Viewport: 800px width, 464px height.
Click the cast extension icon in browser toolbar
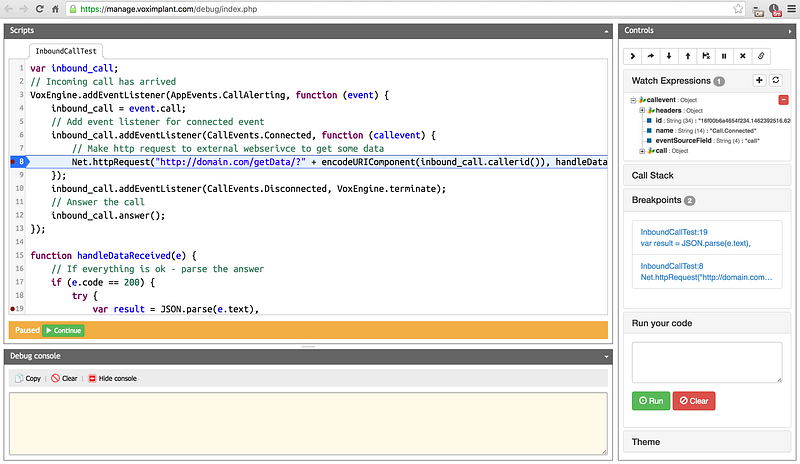click(759, 10)
